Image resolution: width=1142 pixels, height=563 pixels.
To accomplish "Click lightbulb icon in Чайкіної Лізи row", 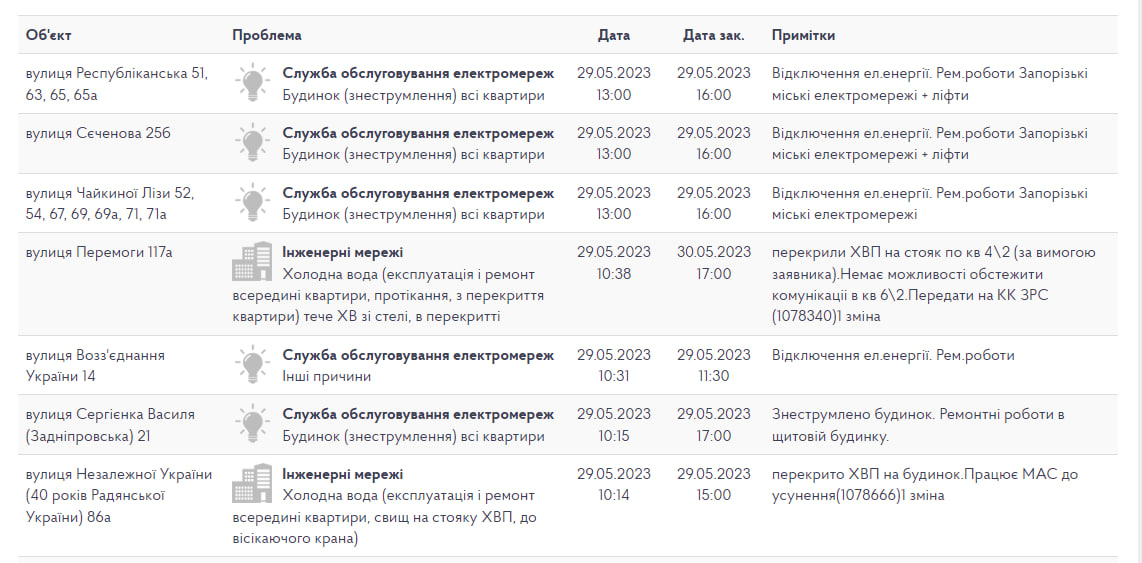I will [252, 203].
